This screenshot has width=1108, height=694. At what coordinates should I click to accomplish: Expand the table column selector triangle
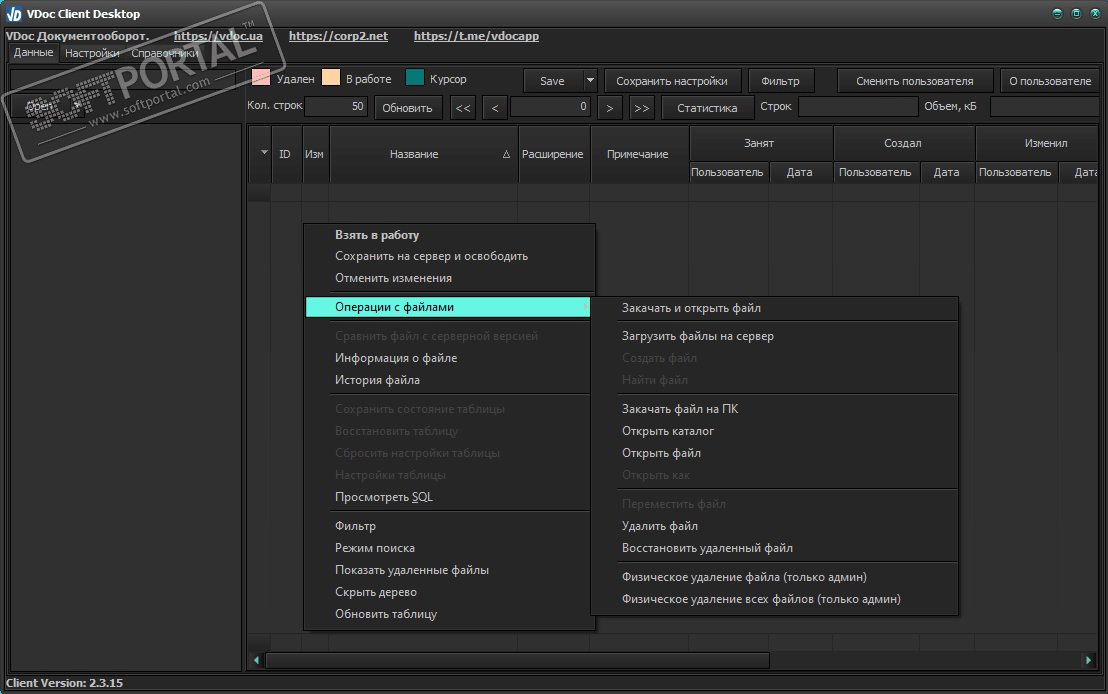[264, 153]
